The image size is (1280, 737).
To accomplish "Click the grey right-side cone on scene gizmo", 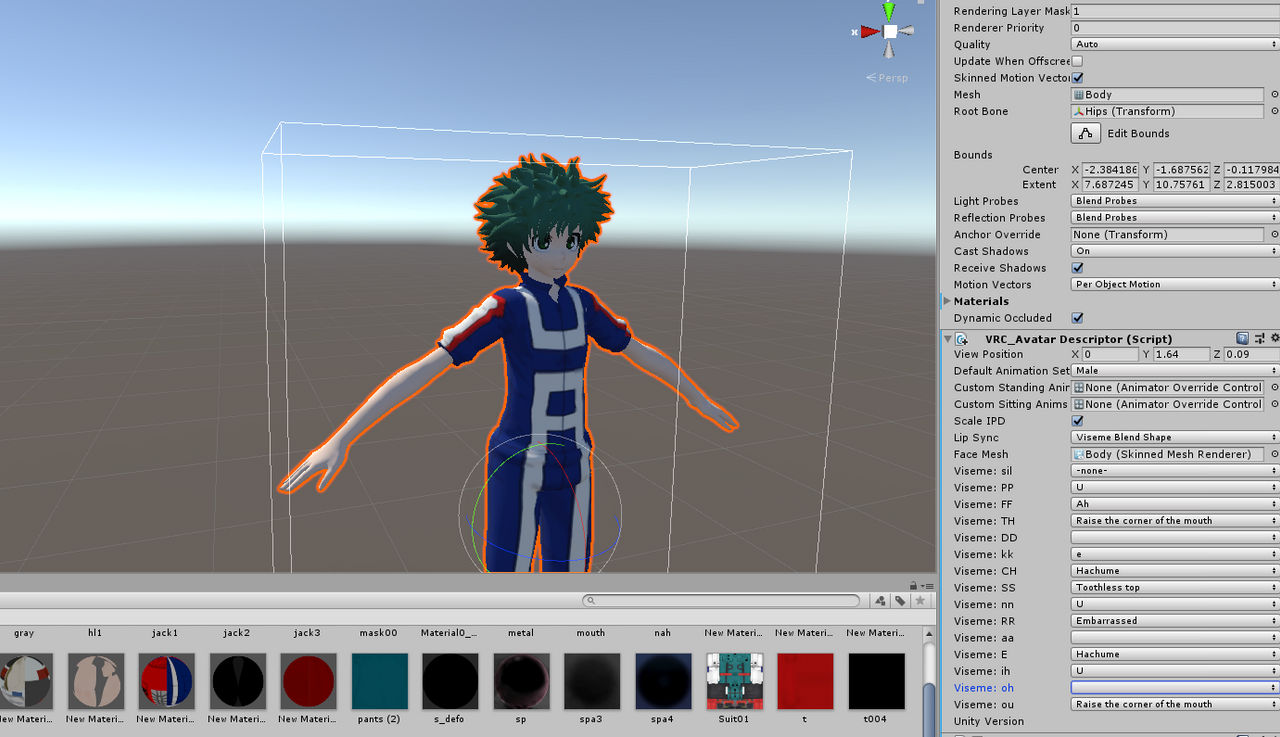I will pyautogui.click(x=907, y=31).
